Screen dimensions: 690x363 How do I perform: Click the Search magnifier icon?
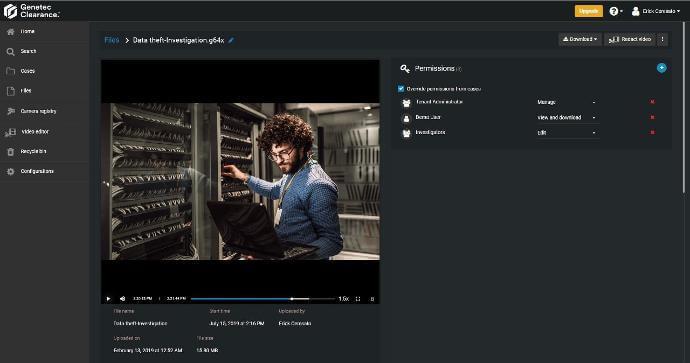point(11,52)
